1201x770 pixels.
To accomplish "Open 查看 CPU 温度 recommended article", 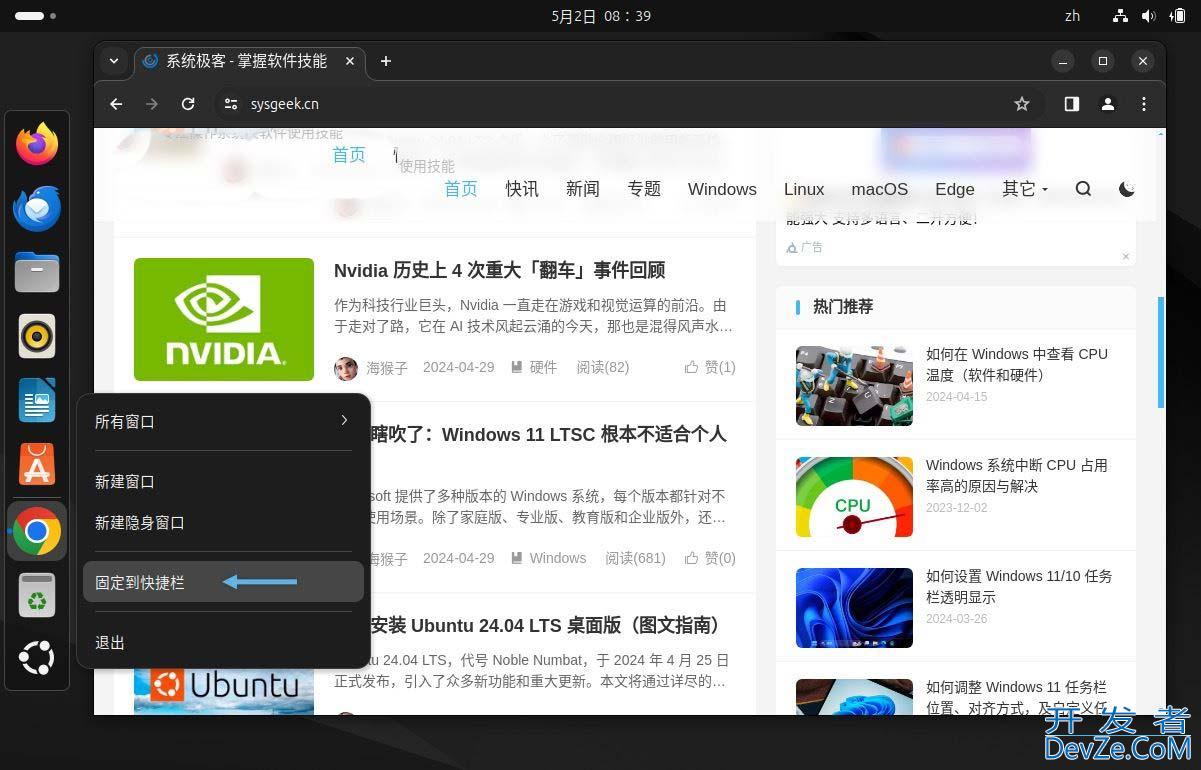I will click(1017, 364).
